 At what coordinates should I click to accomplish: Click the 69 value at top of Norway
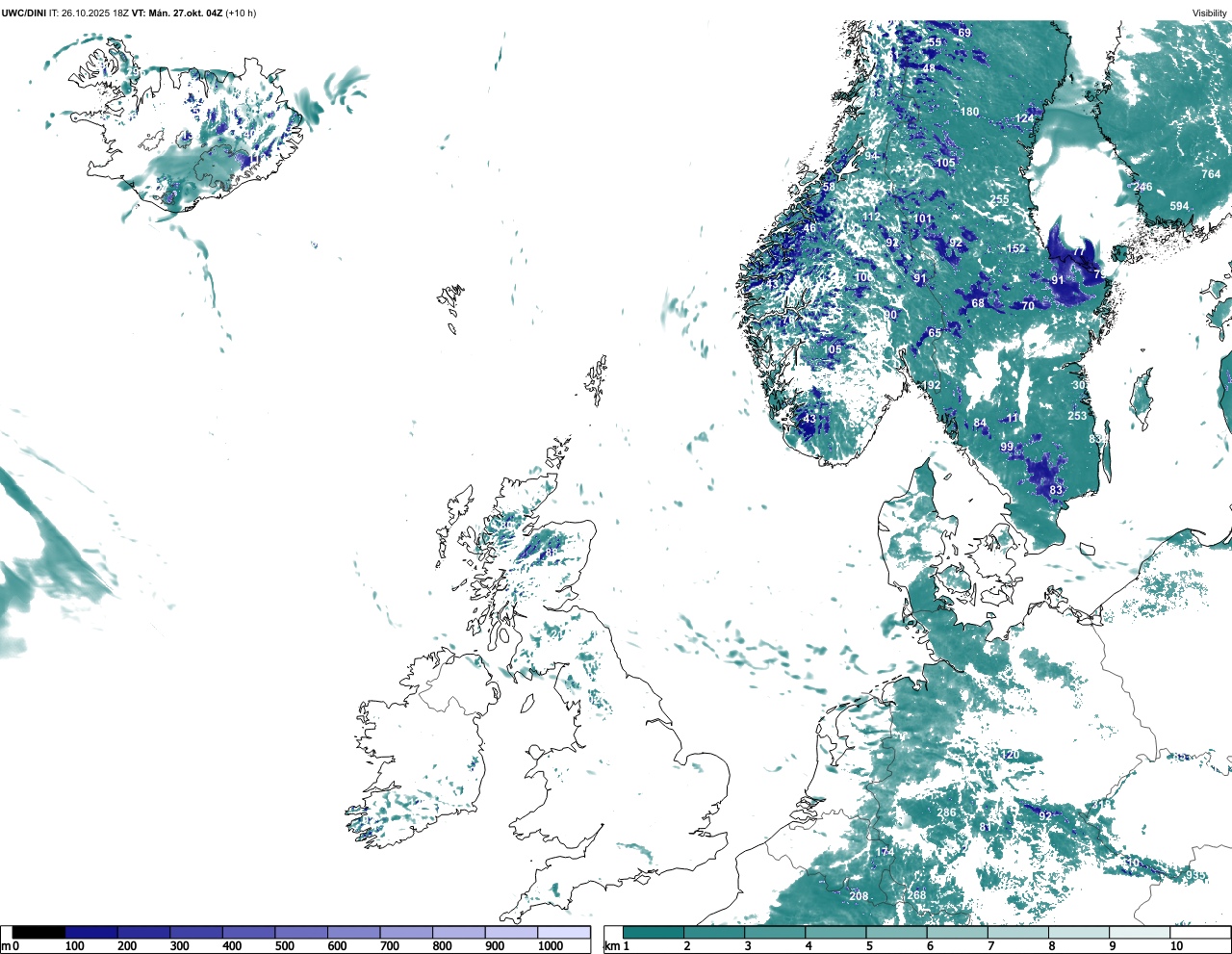tap(964, 33)
